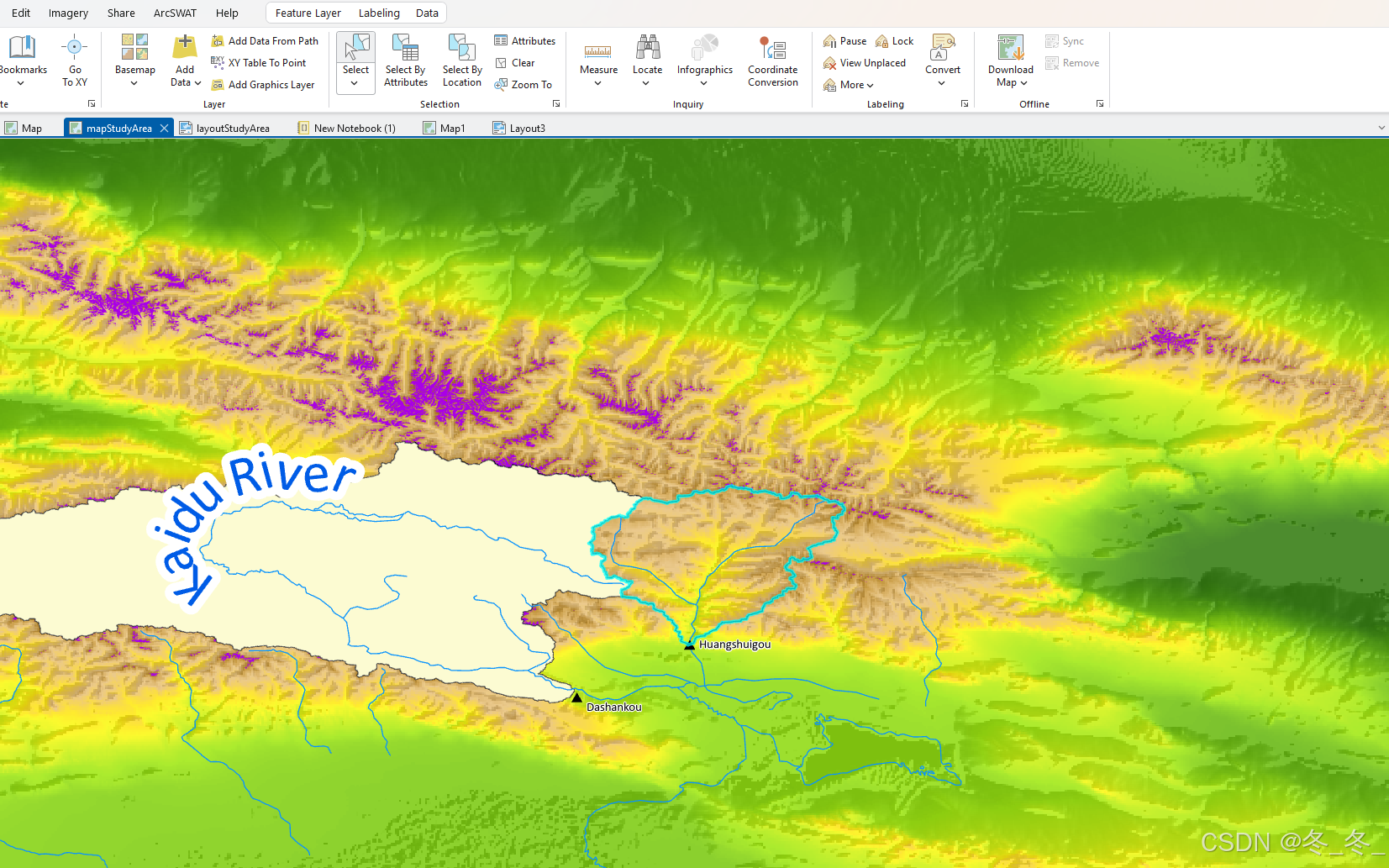Toggle label Lock
Image resolution: width=1389 pixels, height=868 pixels.
click(x=894, y=41)
